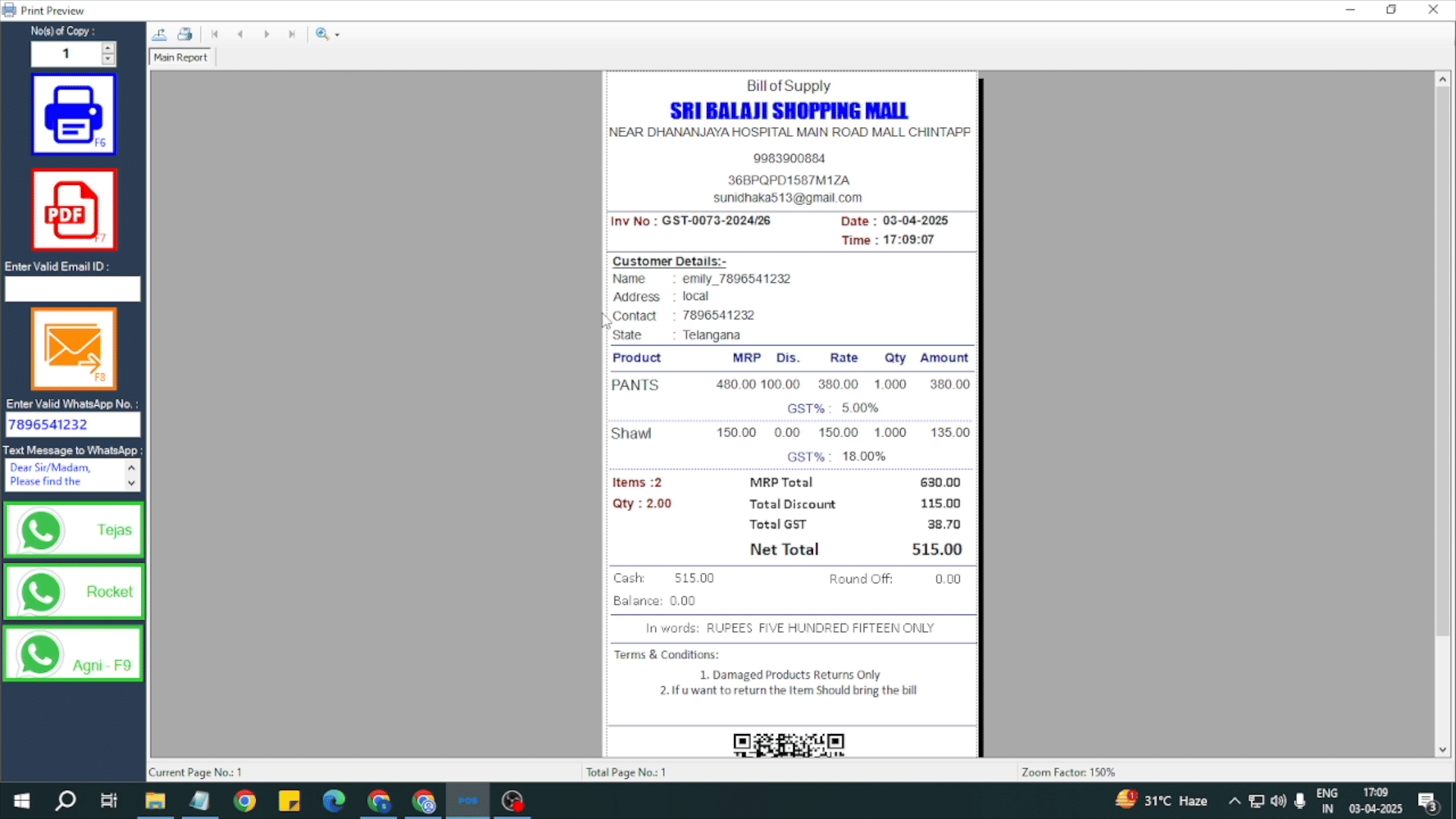Open the zoom level dropdown arrow
The image size is (1456, 819).
(x=337, y=35)
